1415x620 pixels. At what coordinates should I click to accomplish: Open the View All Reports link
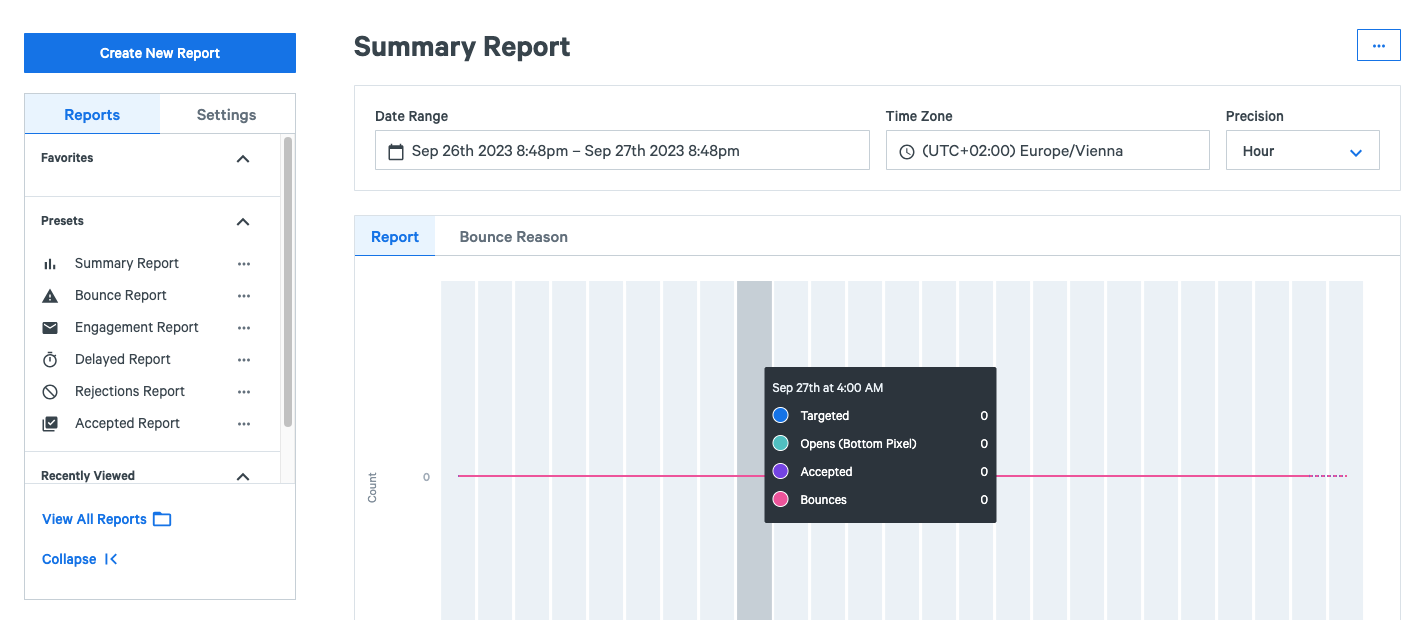click(x=106, y=519)
